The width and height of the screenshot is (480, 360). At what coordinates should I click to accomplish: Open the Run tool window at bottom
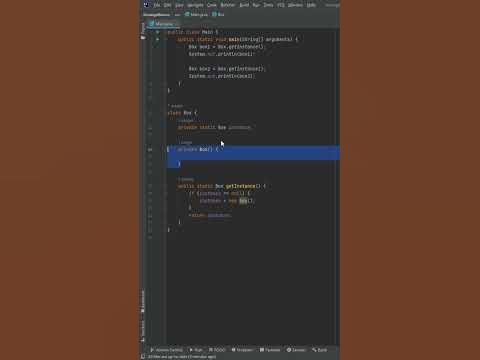point(196,350)
